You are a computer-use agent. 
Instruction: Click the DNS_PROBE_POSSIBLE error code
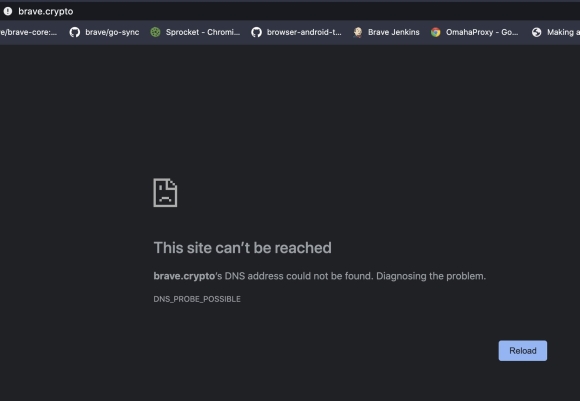(x=197, y=299)
